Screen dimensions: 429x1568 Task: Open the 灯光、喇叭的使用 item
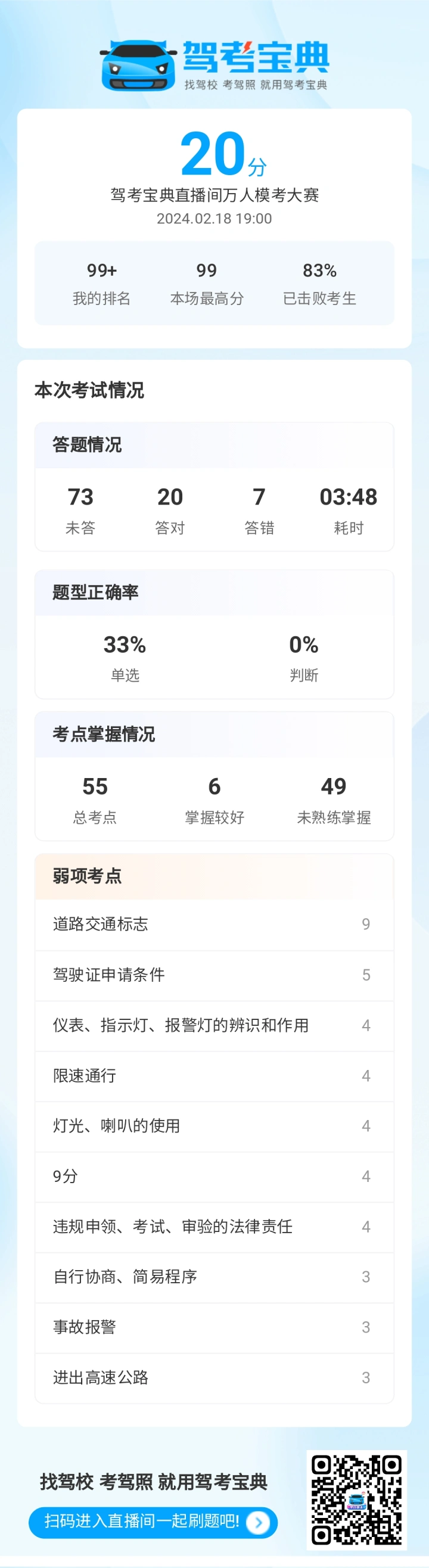click(x=214, y=1126)
